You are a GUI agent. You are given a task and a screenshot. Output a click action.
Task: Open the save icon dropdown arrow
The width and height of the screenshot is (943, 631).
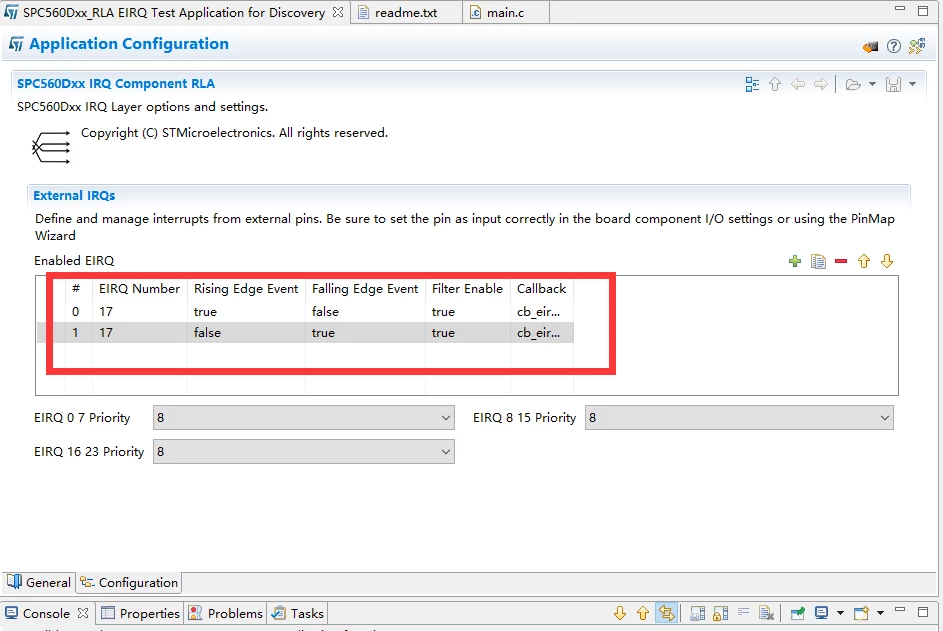tap(912, 84)
